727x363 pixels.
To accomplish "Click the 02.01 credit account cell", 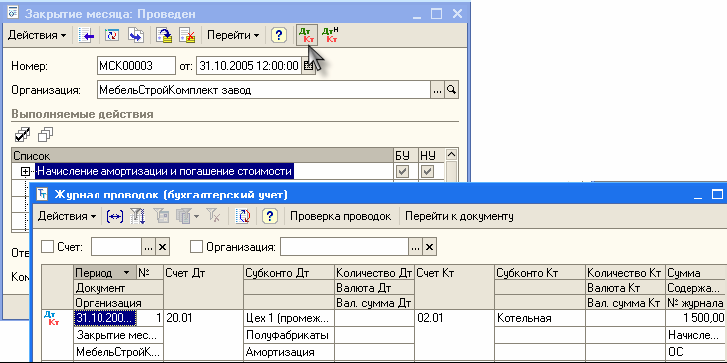I will (455, 336).
